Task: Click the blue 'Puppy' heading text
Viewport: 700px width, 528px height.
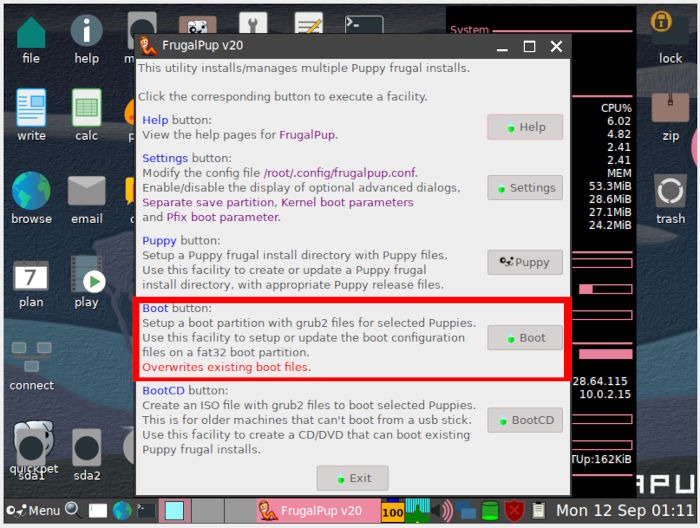Action: (159, 241)
